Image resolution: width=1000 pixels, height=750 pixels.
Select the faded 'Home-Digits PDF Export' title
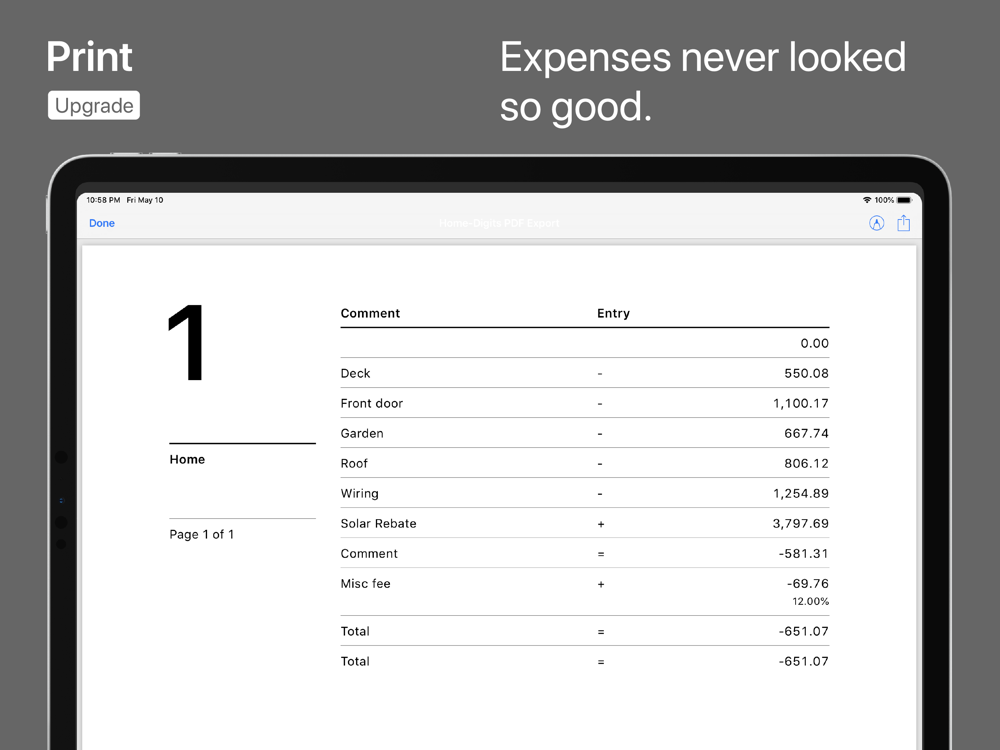point(499,223)
